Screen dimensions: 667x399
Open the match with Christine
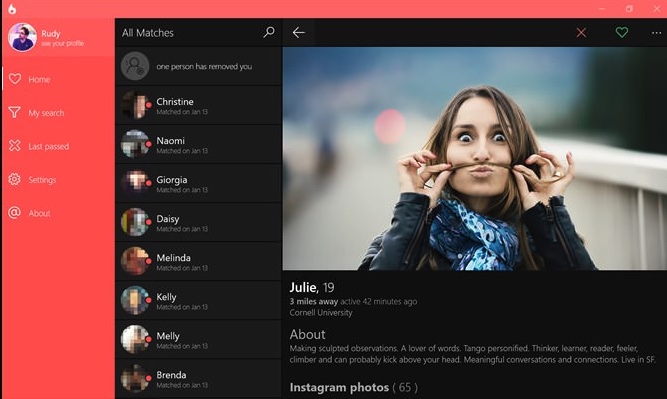pos(198,105)
